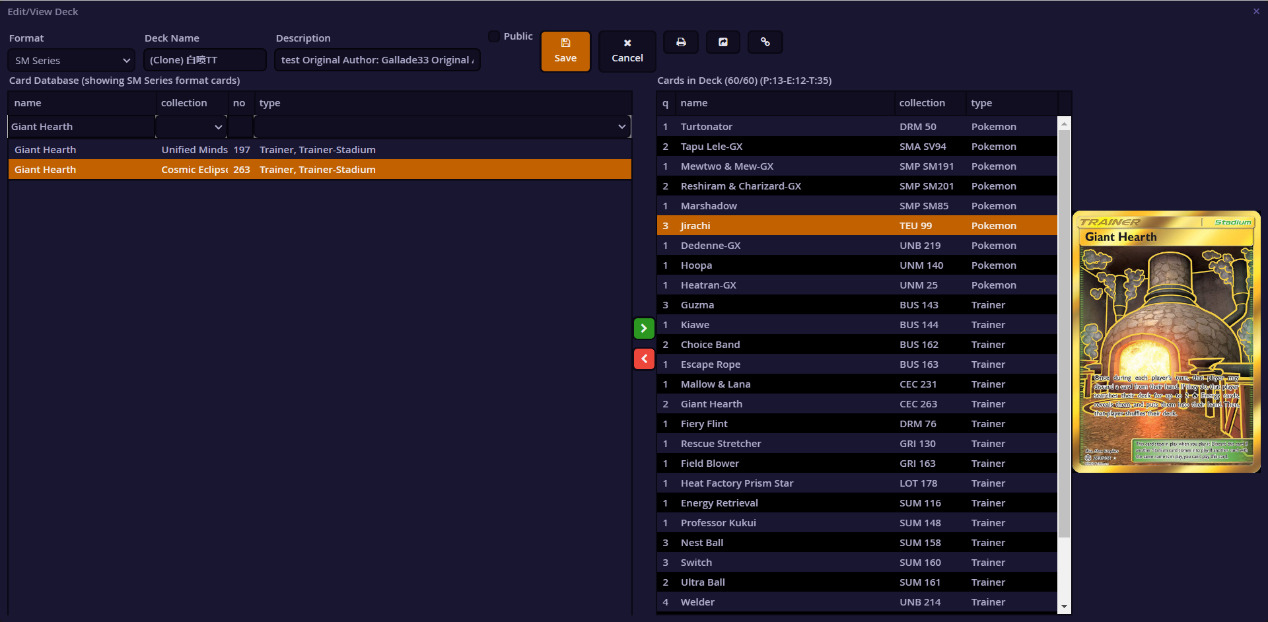Viewport: 1268px width, 622px height.
Task: Select Marshadow row in deck
Action: pyautogui.click(x=857, y=206)
